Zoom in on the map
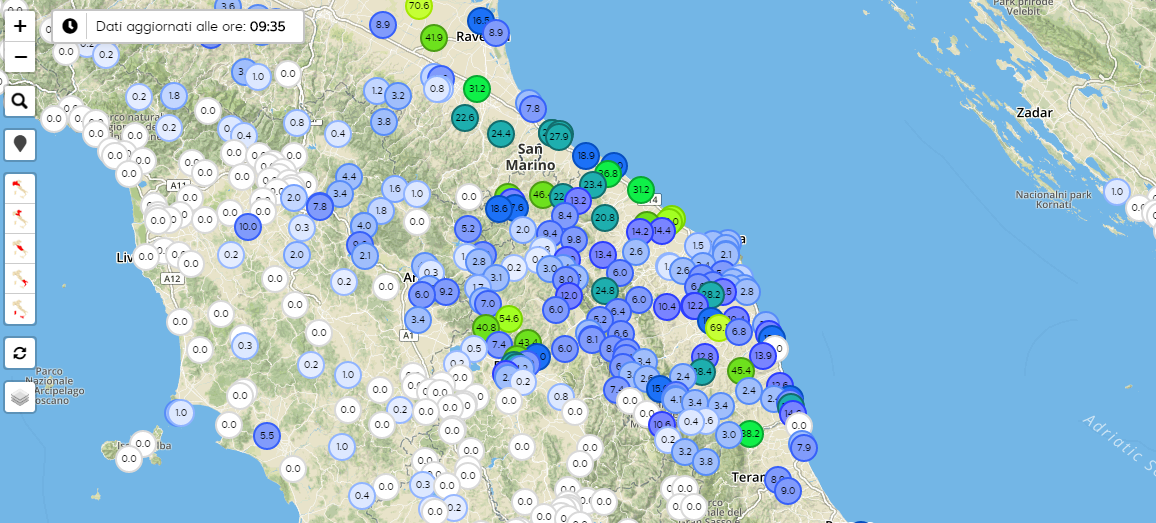1156x523 pixels. (x=20, y=26)
